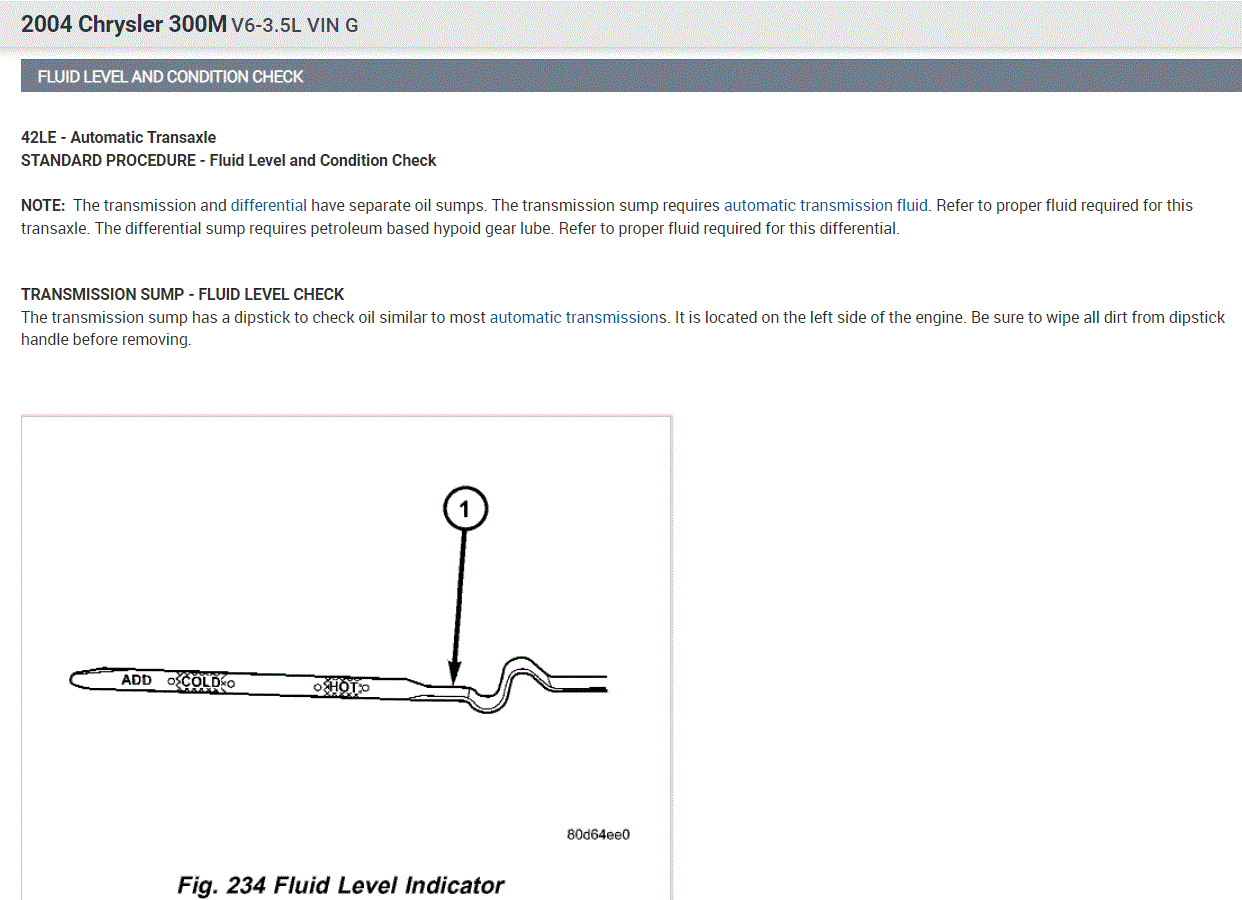Click the 'V6-3.5L VIN G' engine text
This screenshot has height=900, width=1242.
click(x=295, y=26)
